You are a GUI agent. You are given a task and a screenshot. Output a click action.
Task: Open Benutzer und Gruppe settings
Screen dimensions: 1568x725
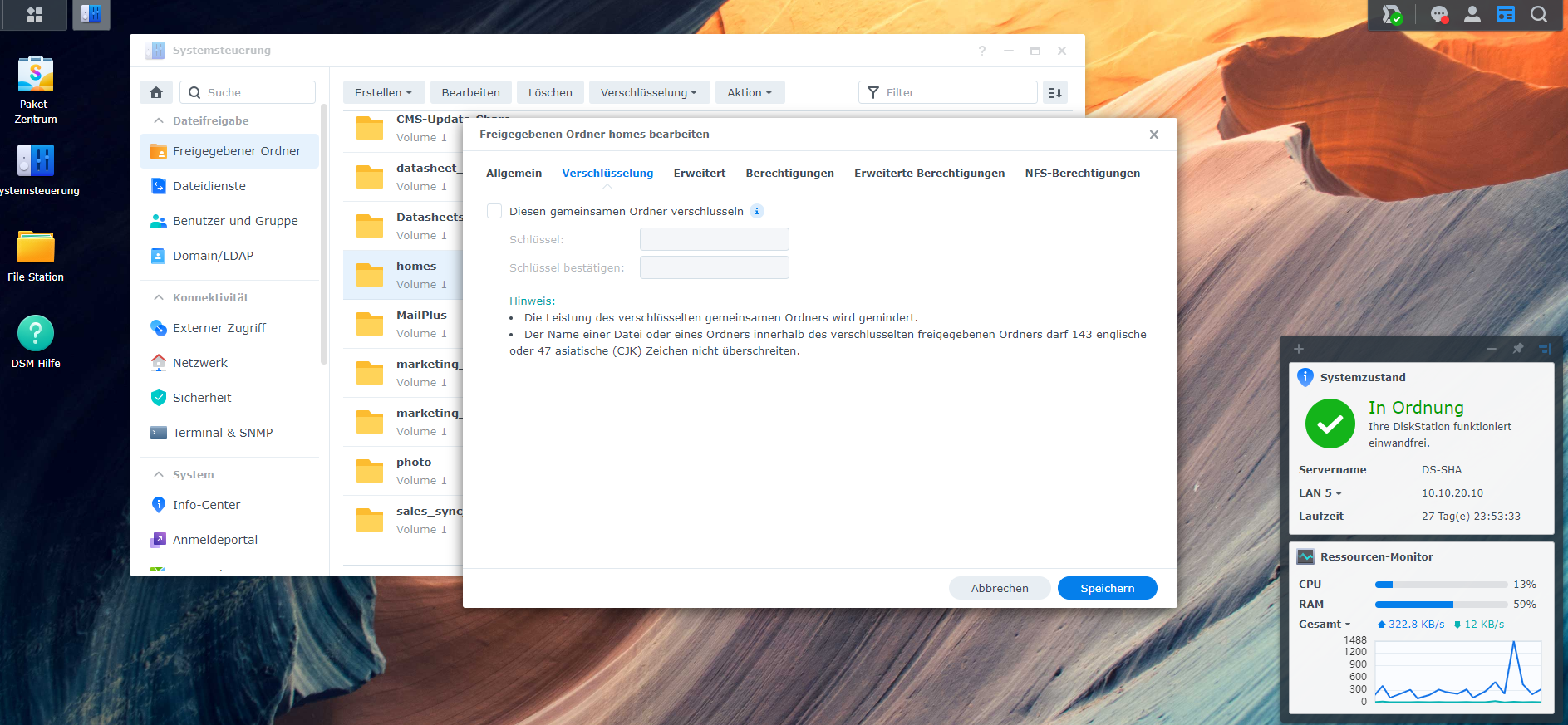click(229, 221)
